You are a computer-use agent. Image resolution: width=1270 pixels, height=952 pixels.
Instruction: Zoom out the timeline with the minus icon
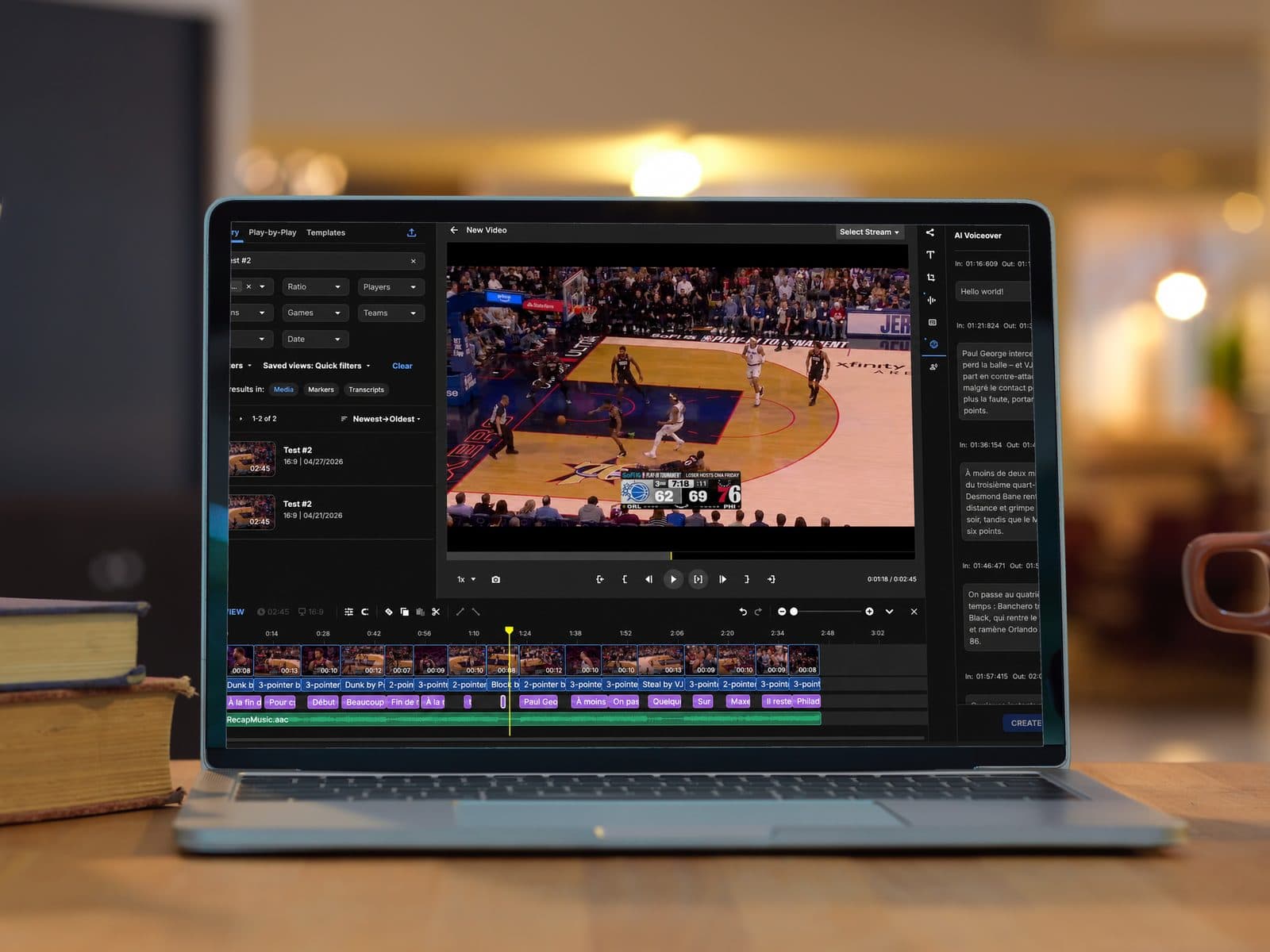click(x=782, y=612)
